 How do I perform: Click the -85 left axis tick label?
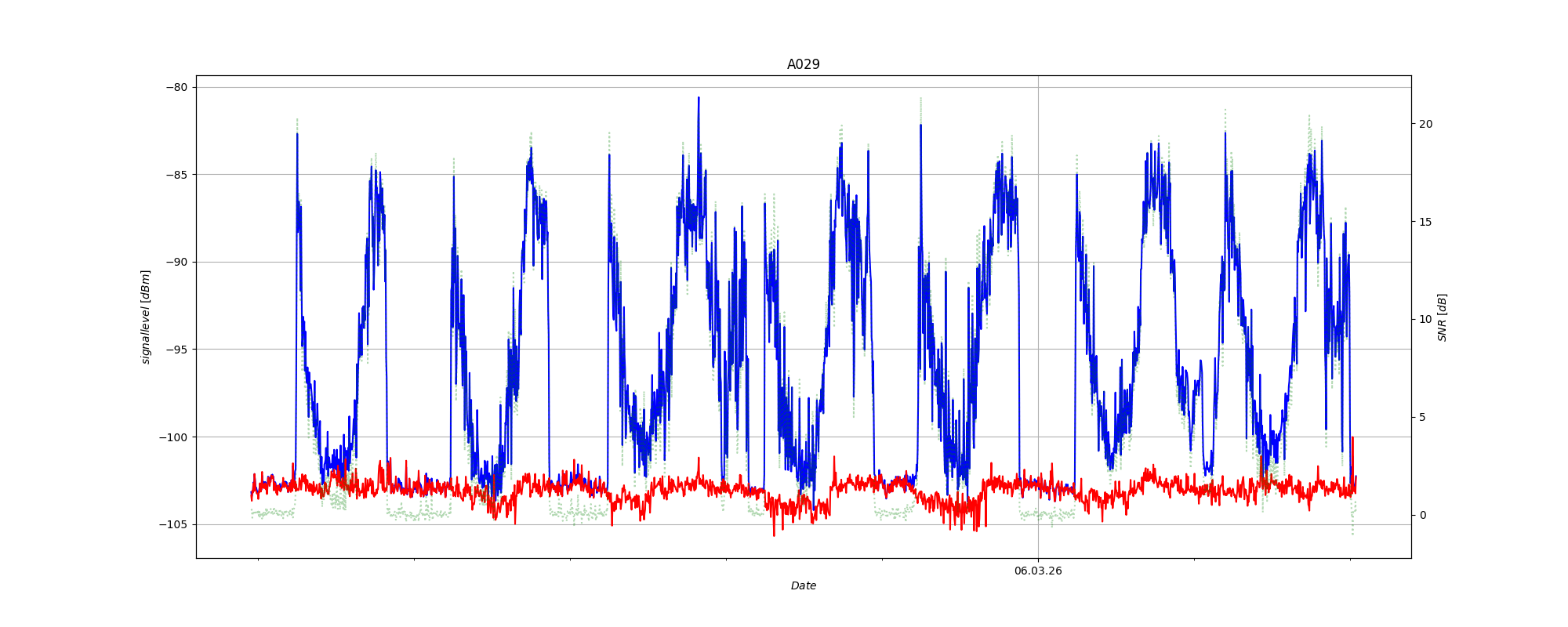[177, 175]
